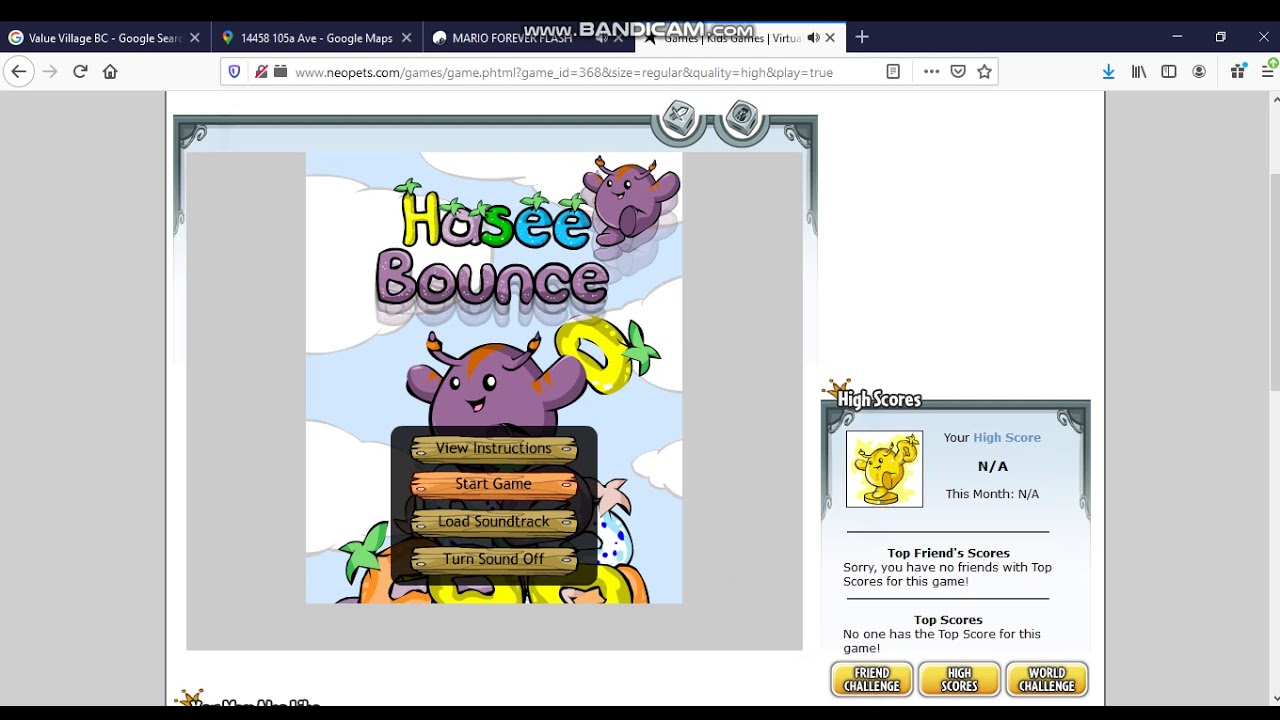Close the Value Village BC tab
Viewport: 1280px width, 720px height.
pyautogui.click(x=195, y=38)
